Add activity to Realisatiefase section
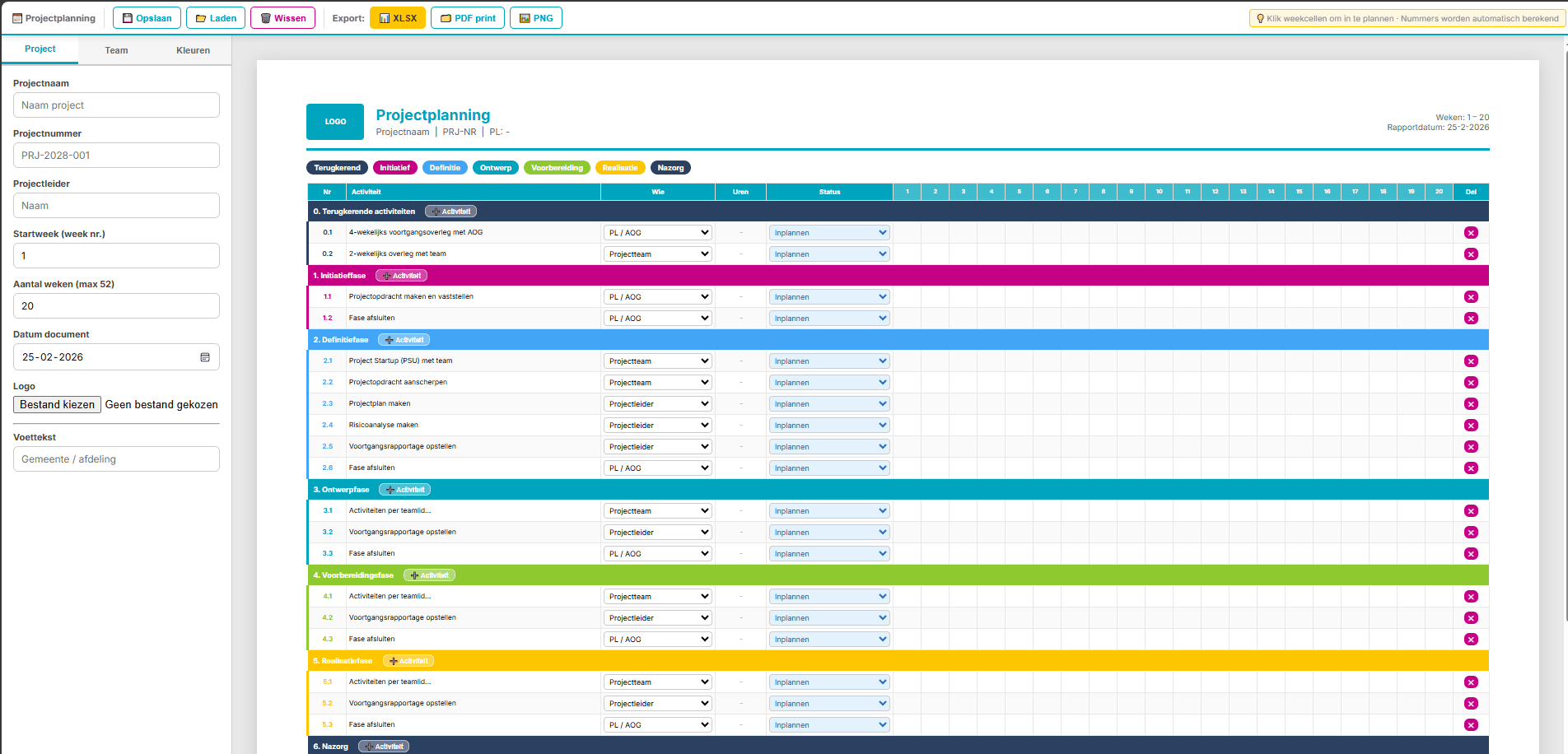Viewport: 1568px width, 754px height. coord(408,661)
